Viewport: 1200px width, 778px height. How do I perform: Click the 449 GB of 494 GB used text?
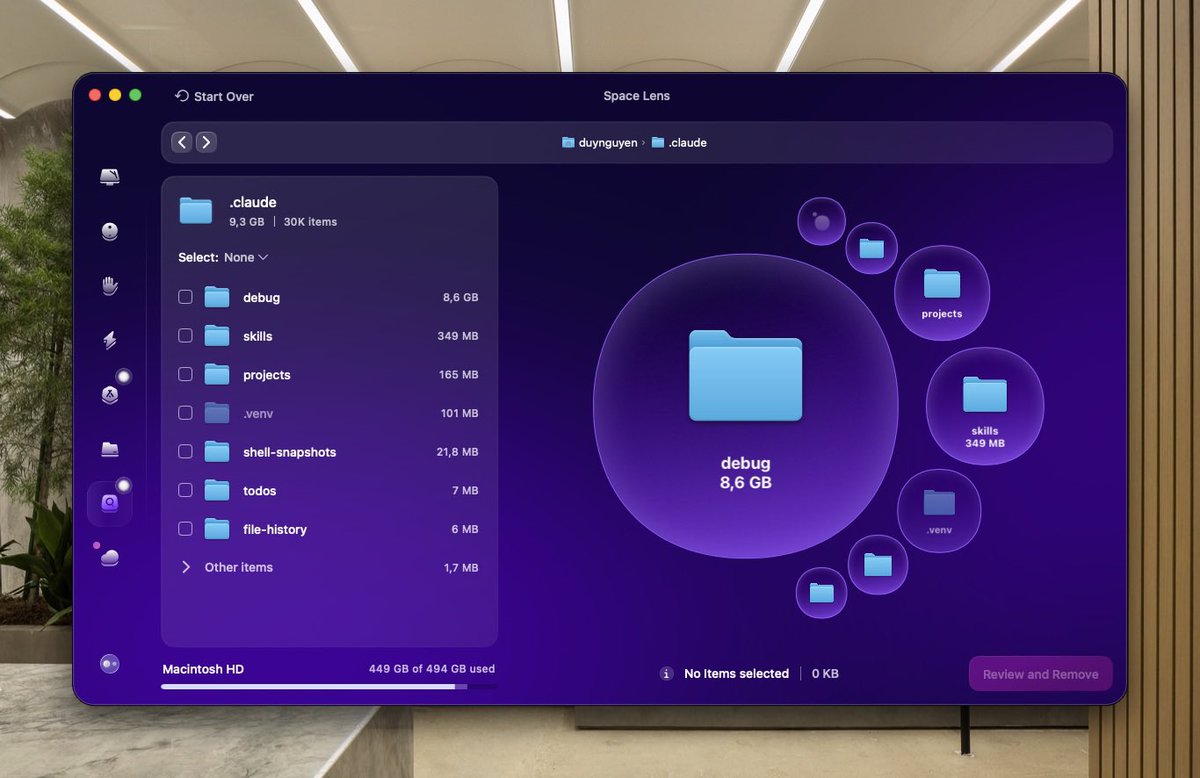[432, 669]
